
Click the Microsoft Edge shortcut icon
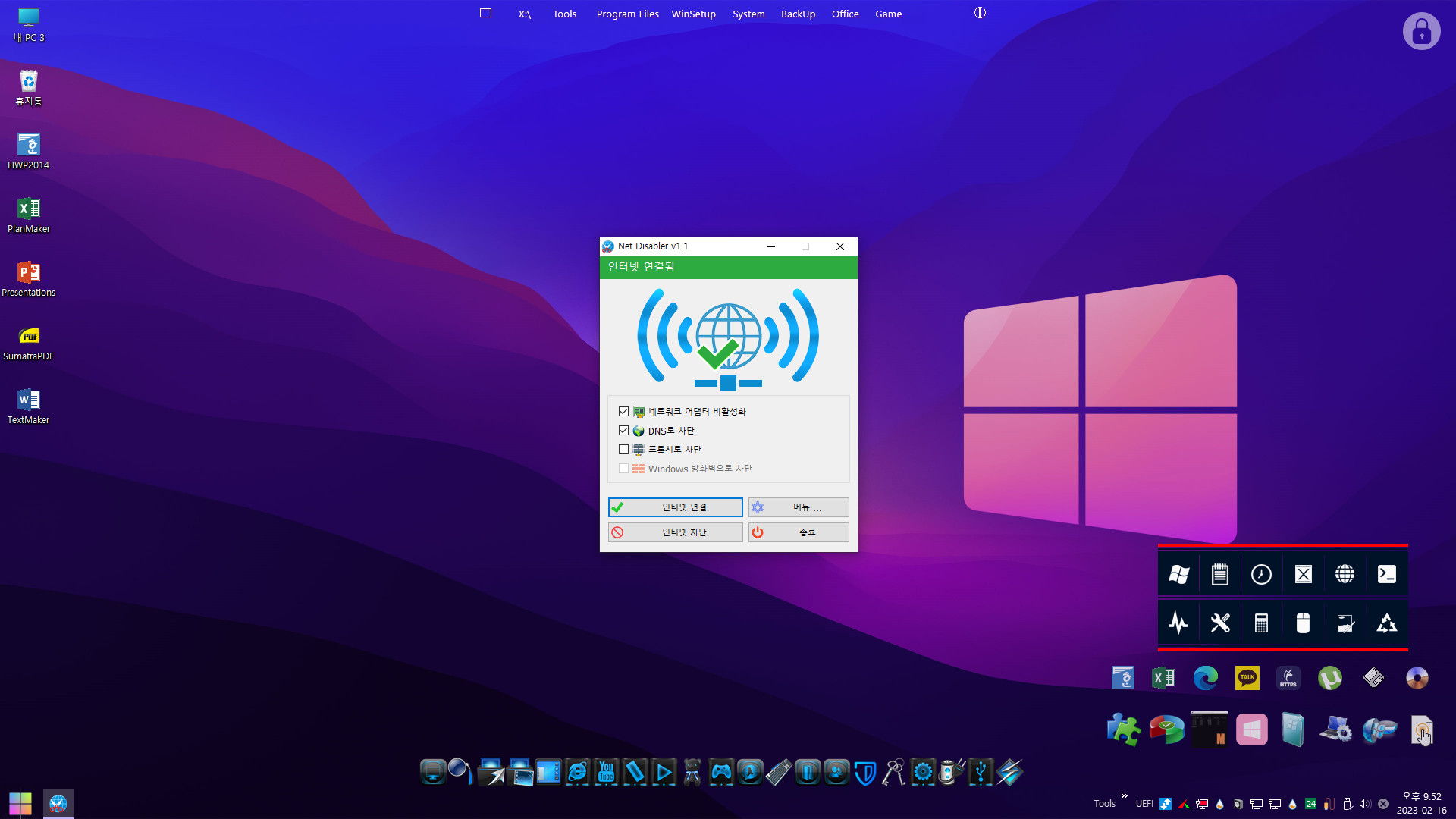click(1205, 677)
